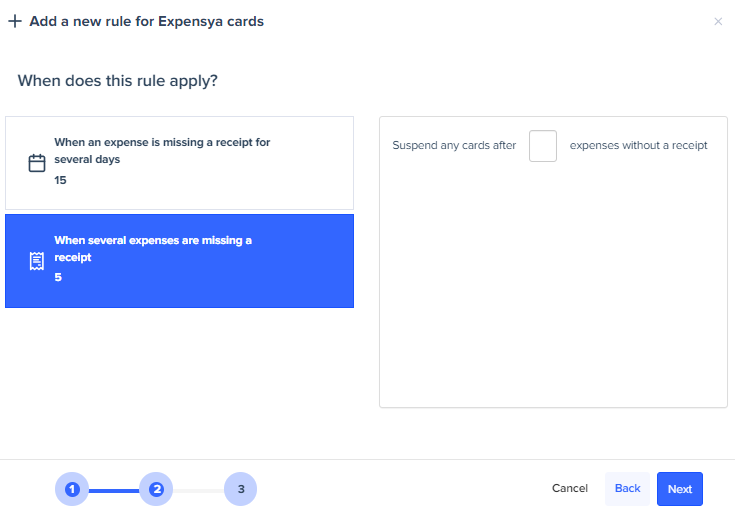Click the Cancel link
The width and height of the screenshot is (735, 513).
coord(570,489)
